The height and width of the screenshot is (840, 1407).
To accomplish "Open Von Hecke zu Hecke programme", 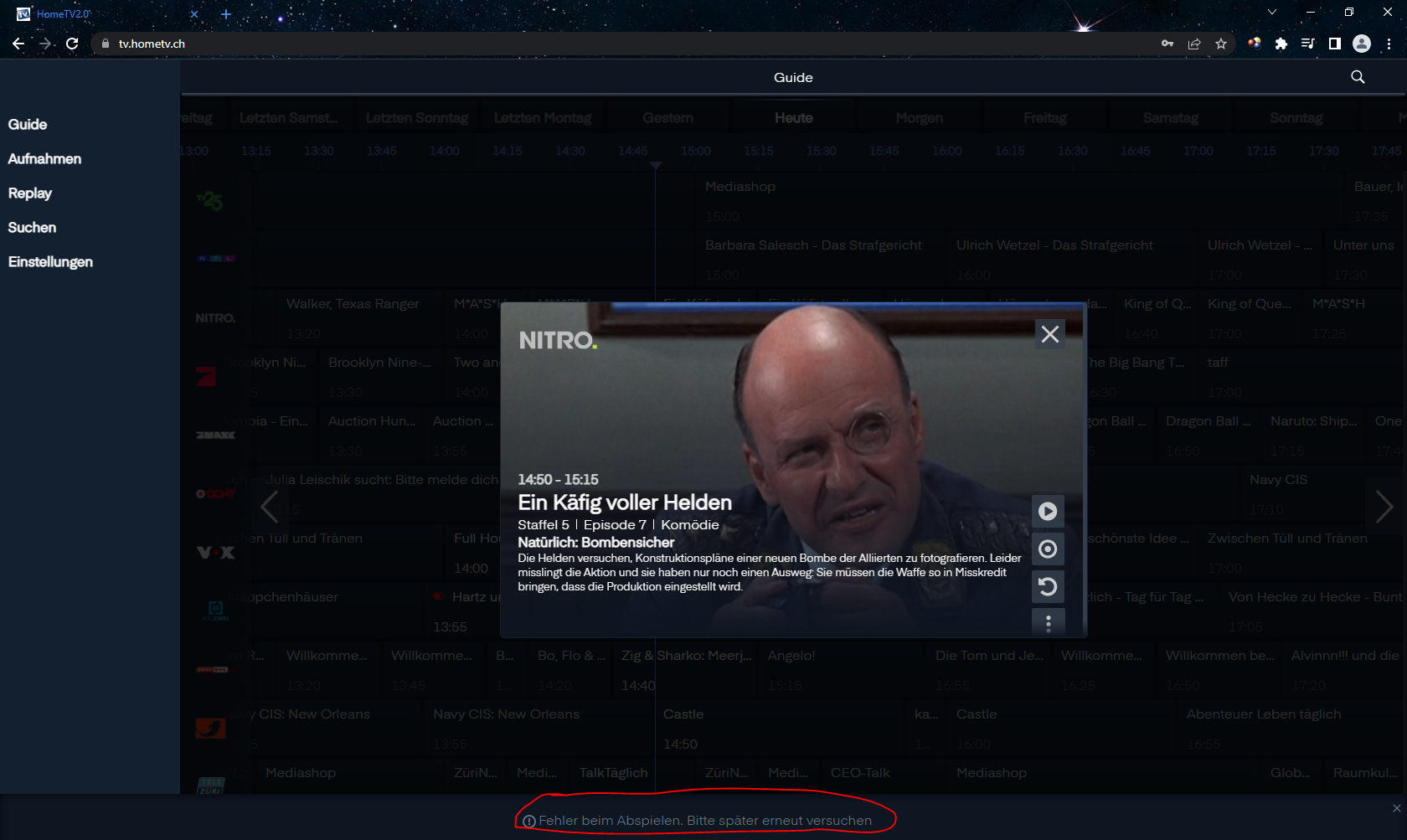I will (1312, 611).
